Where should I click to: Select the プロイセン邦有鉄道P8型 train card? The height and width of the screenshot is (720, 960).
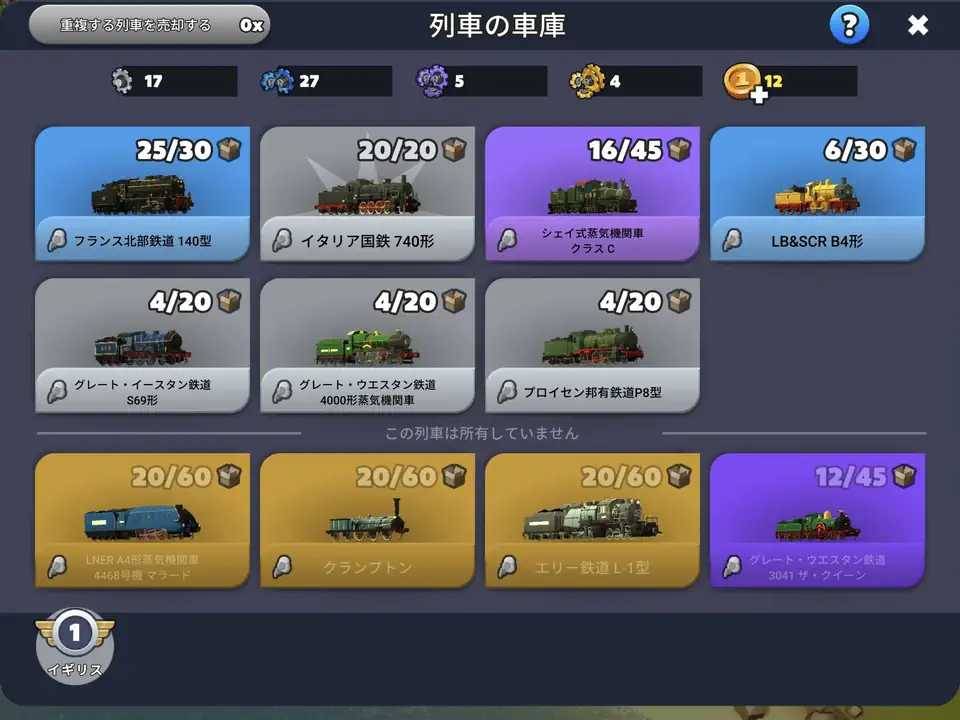(592, 345)
